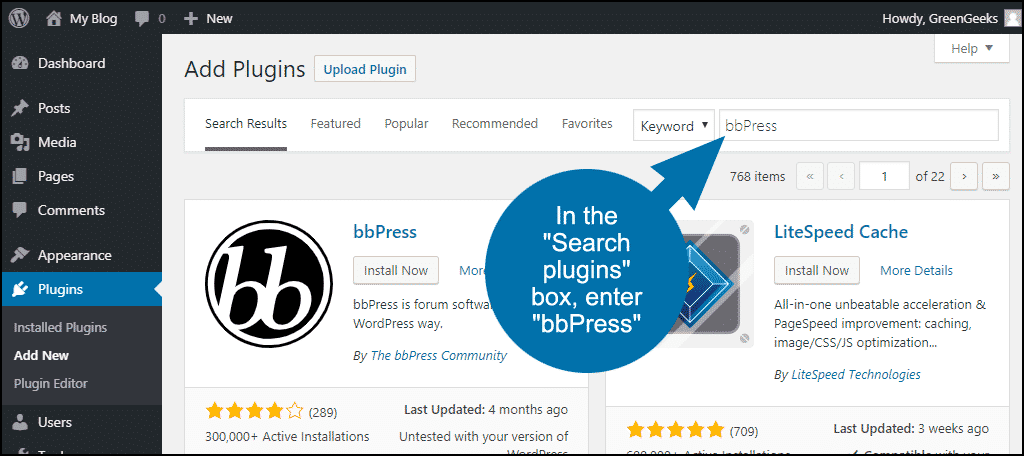Open the bbPress plugin title link
This screenshot has height=456, width=1024.
(x=385, y=231)
